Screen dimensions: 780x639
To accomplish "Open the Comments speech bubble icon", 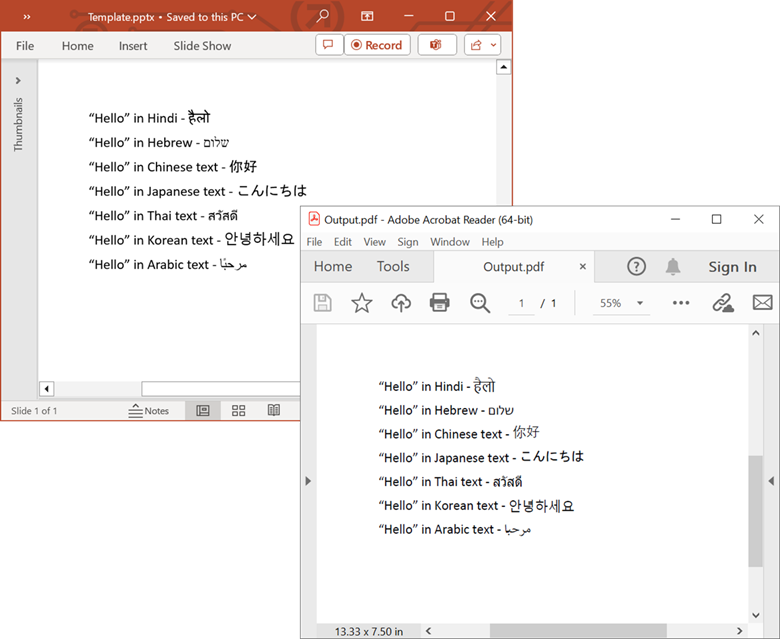I will (328, 45).
